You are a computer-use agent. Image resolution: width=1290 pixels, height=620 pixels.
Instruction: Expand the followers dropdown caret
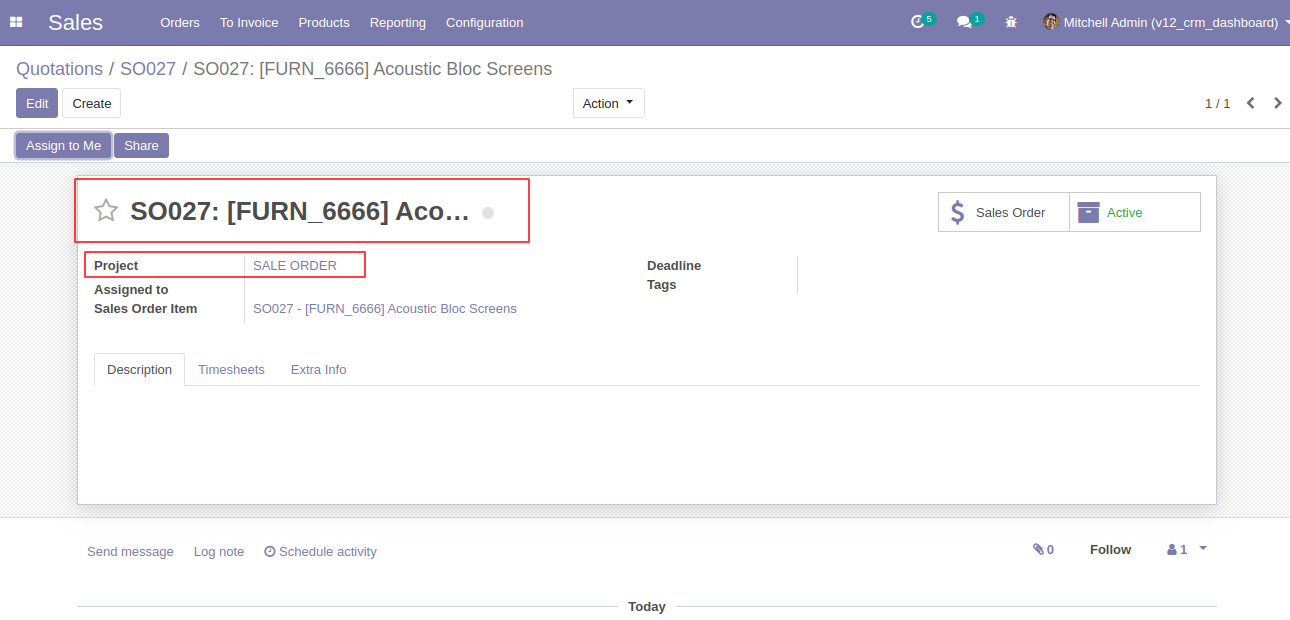[x=1203, y=548]
